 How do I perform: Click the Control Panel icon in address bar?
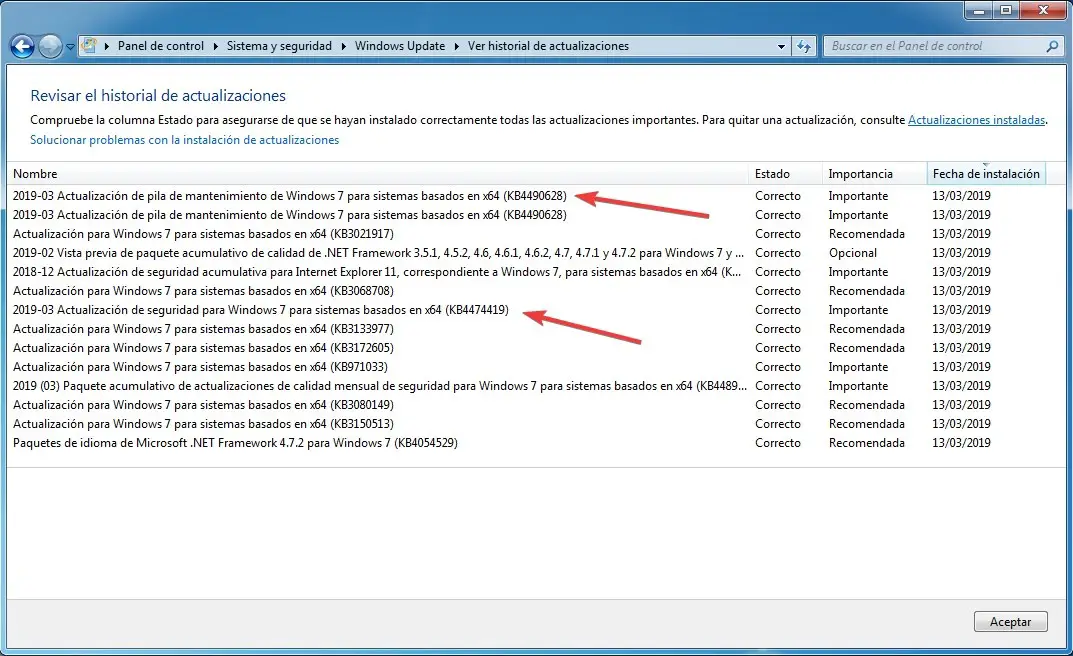coord(90,46)
